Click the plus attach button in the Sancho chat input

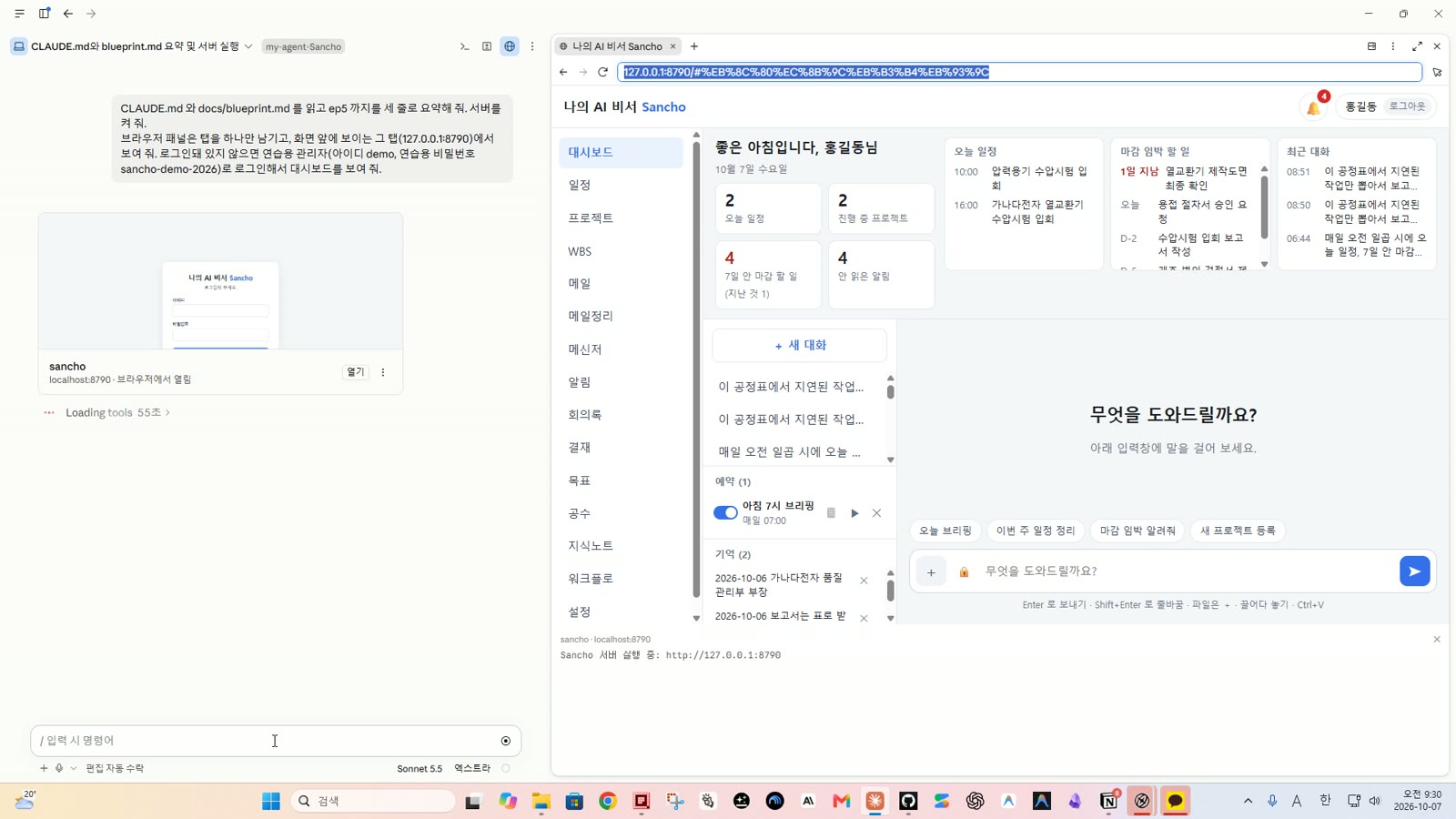pyautogui.click(x=931, y=572)
